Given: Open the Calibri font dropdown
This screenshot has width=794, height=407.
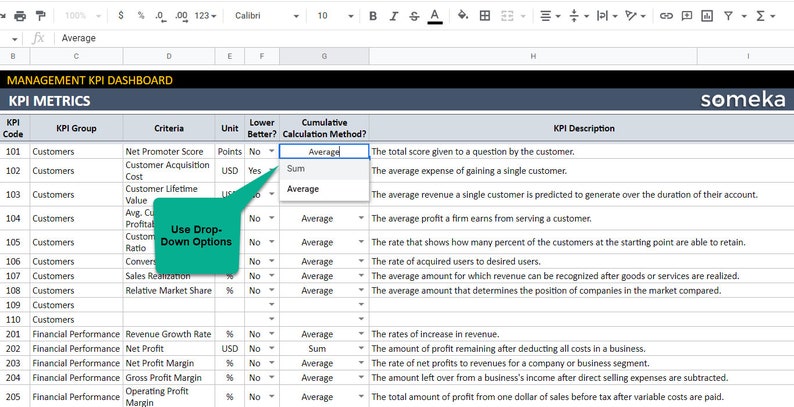Looking at the screenshot, I should pos(266,16).
